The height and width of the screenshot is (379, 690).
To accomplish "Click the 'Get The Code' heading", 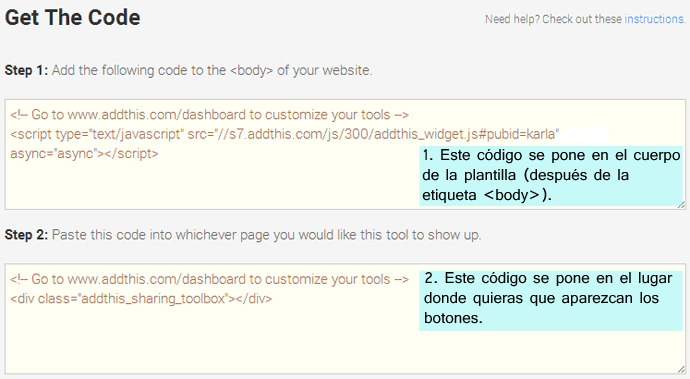I will tap(73, 18).
